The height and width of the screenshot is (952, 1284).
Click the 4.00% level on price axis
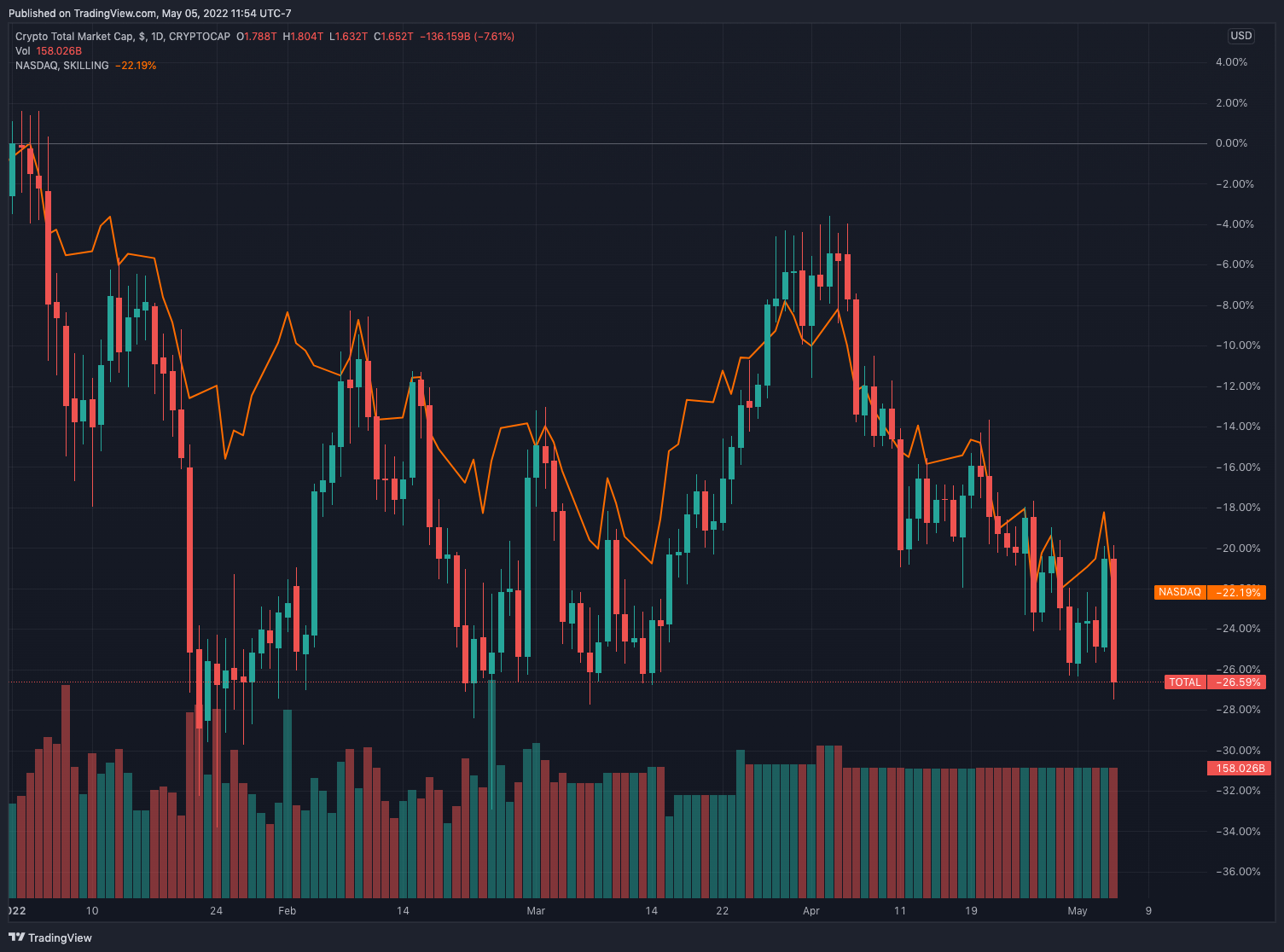[x=1231, y=62]
